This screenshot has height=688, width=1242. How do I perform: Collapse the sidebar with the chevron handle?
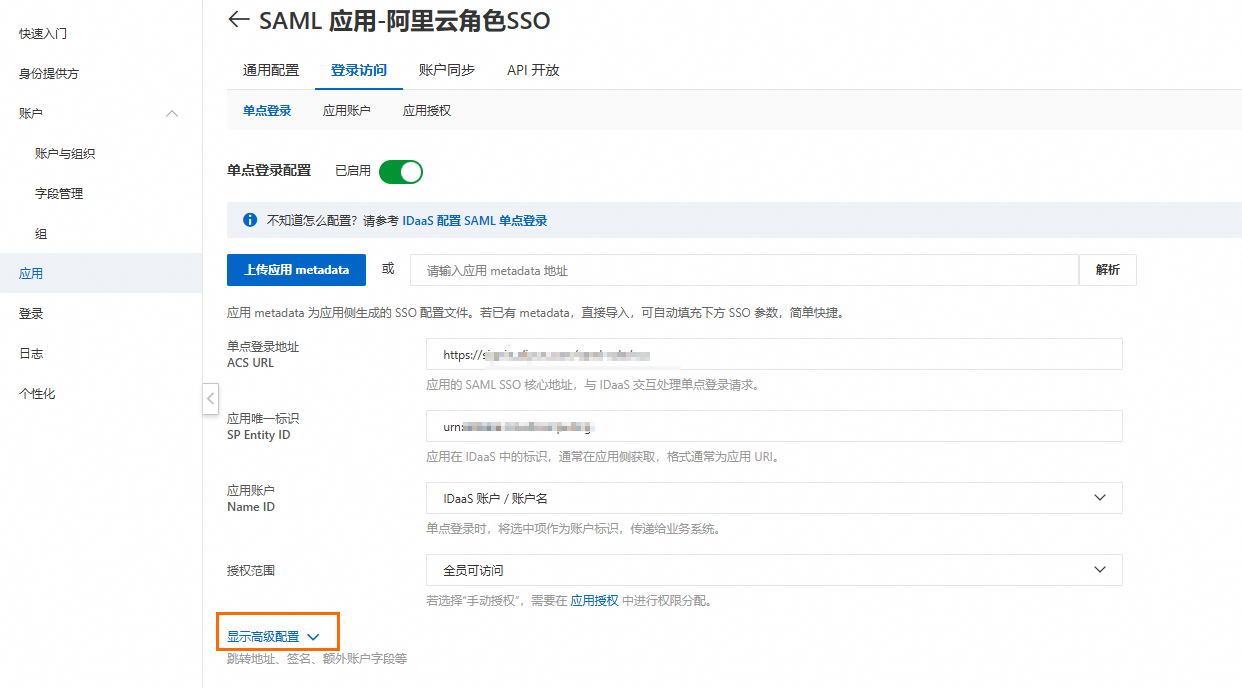(210, 399)
